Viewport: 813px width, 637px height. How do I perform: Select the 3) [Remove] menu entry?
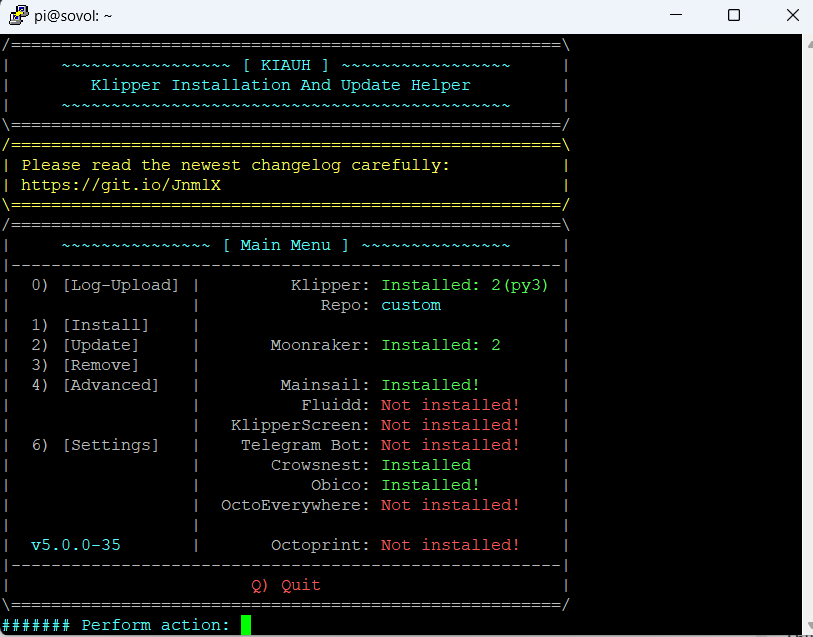85,365
